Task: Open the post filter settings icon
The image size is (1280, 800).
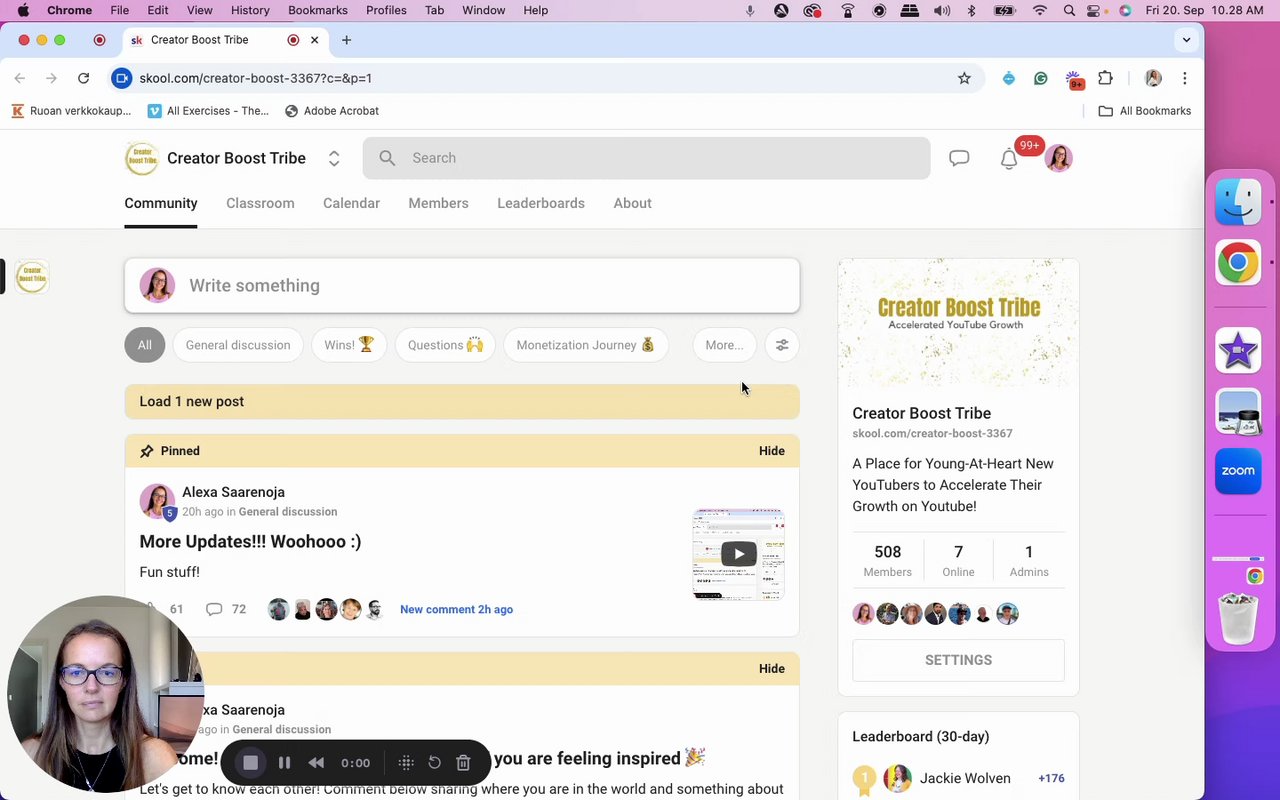Action: tap(782, 345)
